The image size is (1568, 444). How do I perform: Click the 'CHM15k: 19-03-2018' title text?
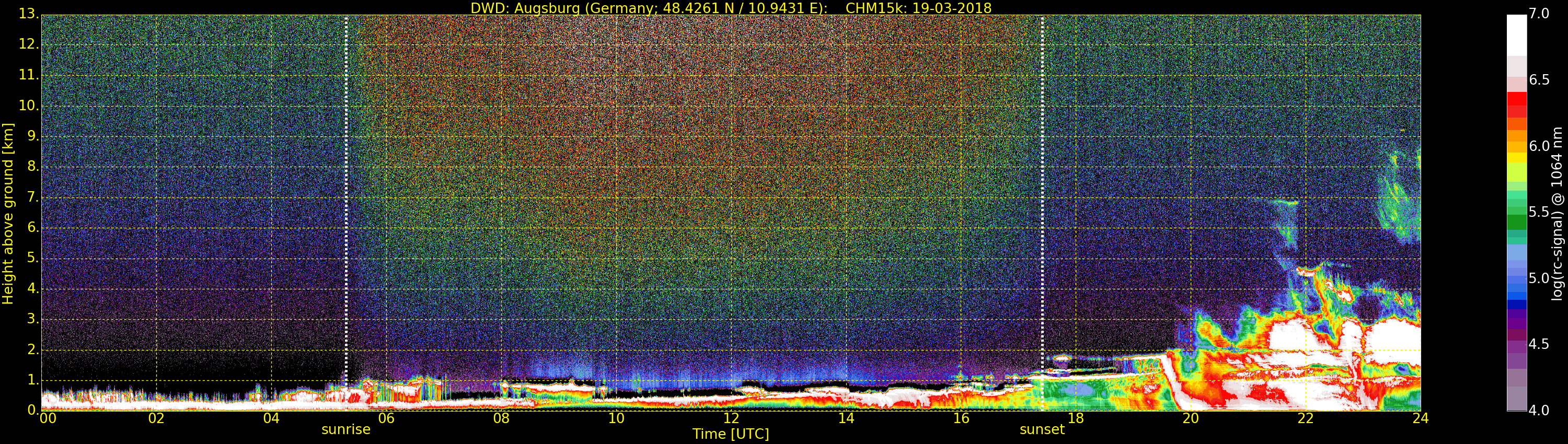click(x=918, y=8)
